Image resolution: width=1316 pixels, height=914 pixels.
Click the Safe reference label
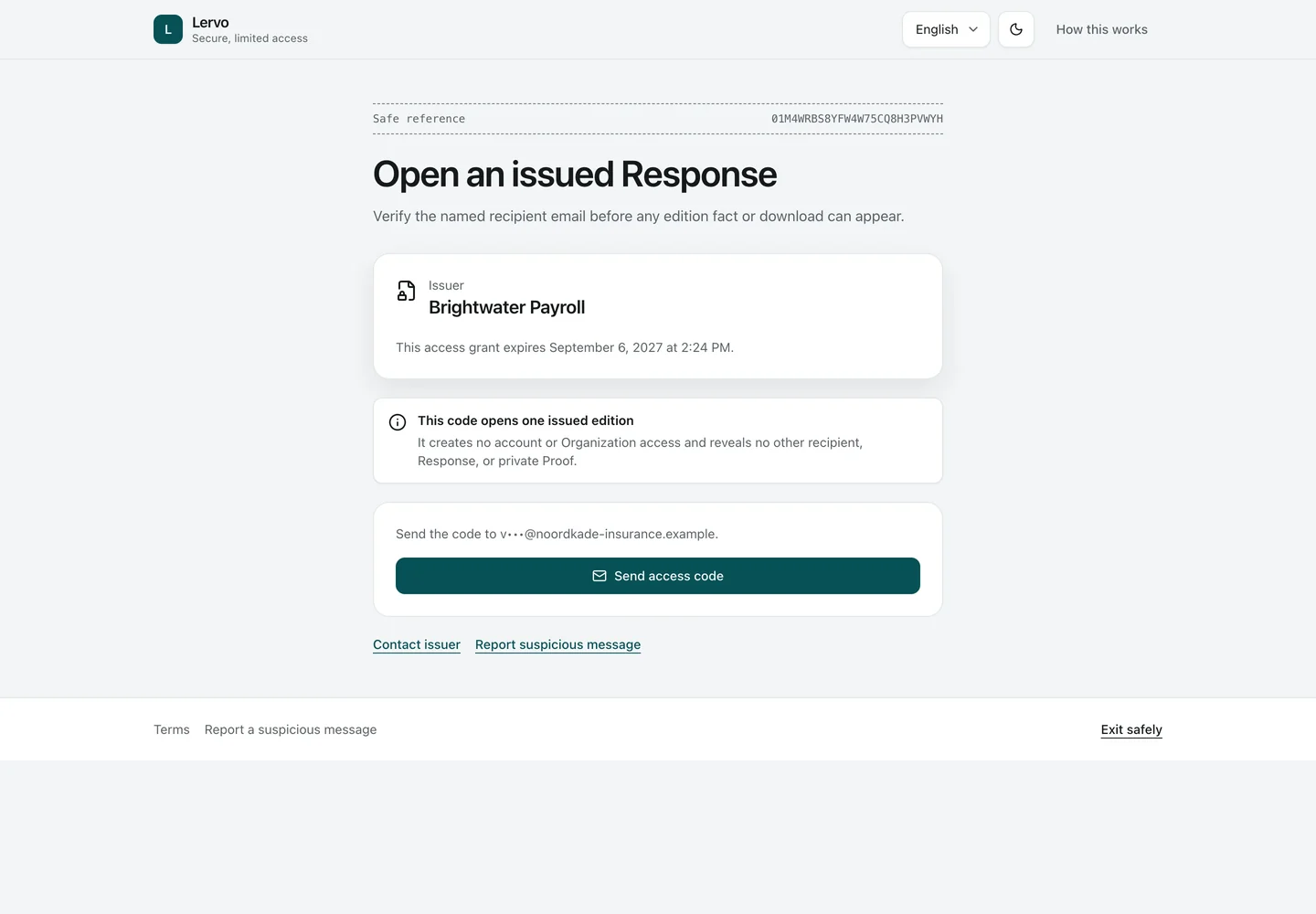click(419, 119)
